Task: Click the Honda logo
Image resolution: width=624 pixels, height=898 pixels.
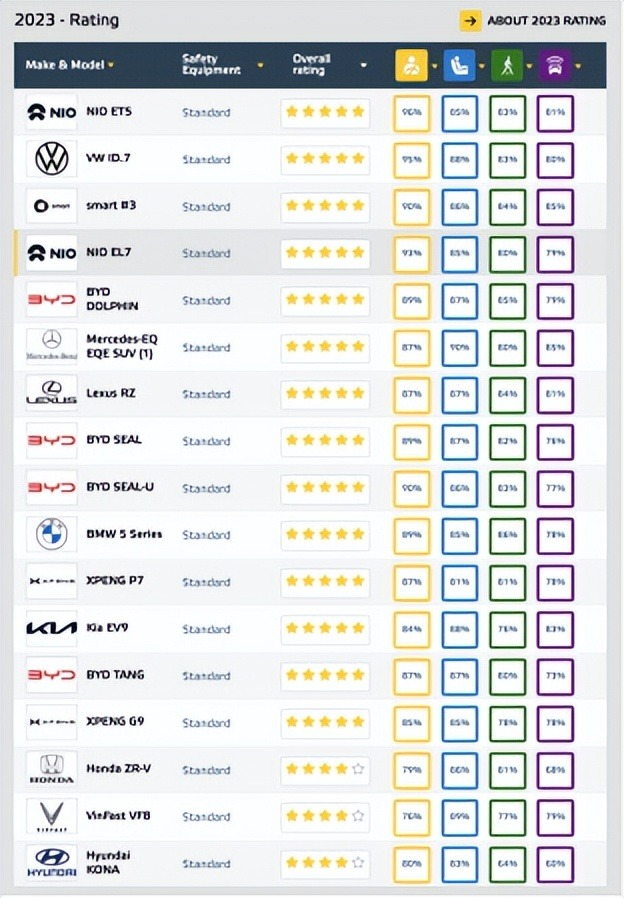Action: [x=50, y=769]
